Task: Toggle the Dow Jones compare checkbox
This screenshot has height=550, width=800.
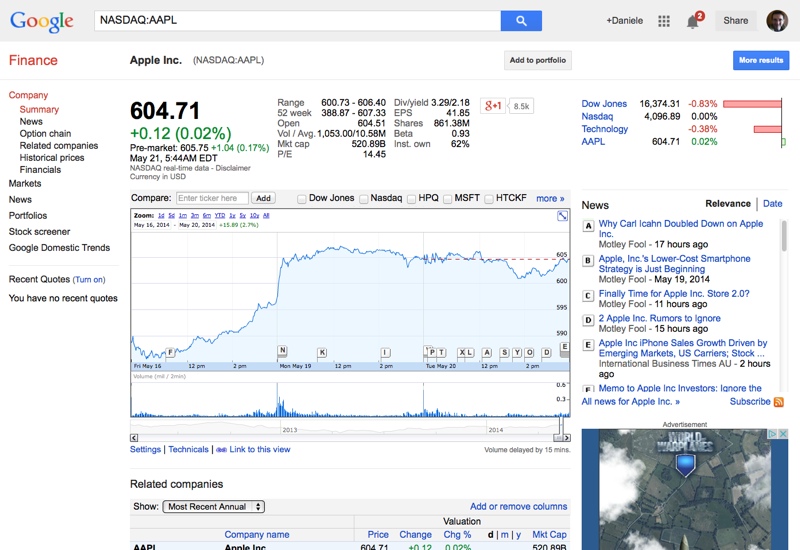Action: pos(302,198)
